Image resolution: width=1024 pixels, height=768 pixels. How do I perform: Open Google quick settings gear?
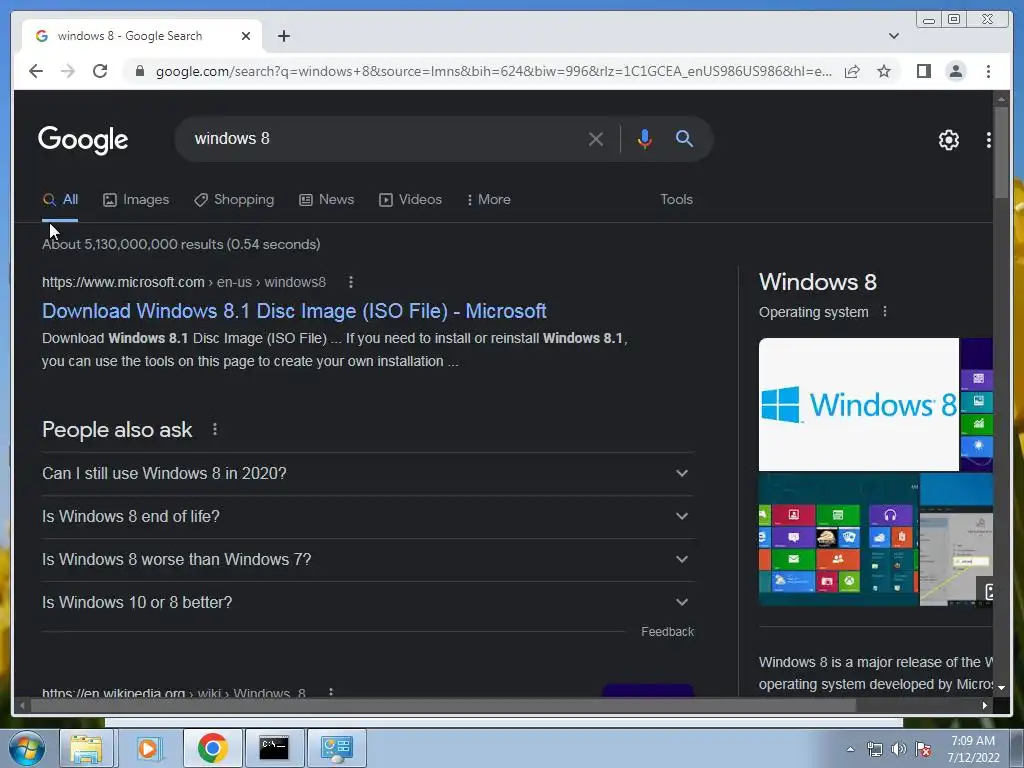[948, 140]
